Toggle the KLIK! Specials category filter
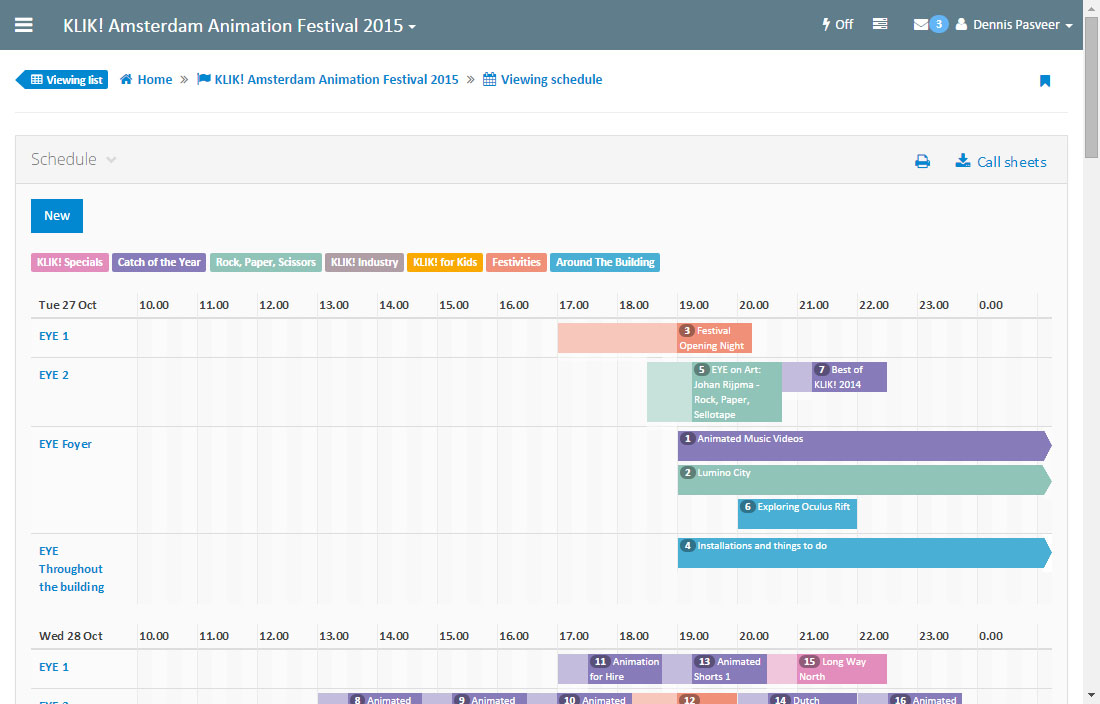Image resolution: width=1100 pixels, height=704 pixels. pos(70,263)
